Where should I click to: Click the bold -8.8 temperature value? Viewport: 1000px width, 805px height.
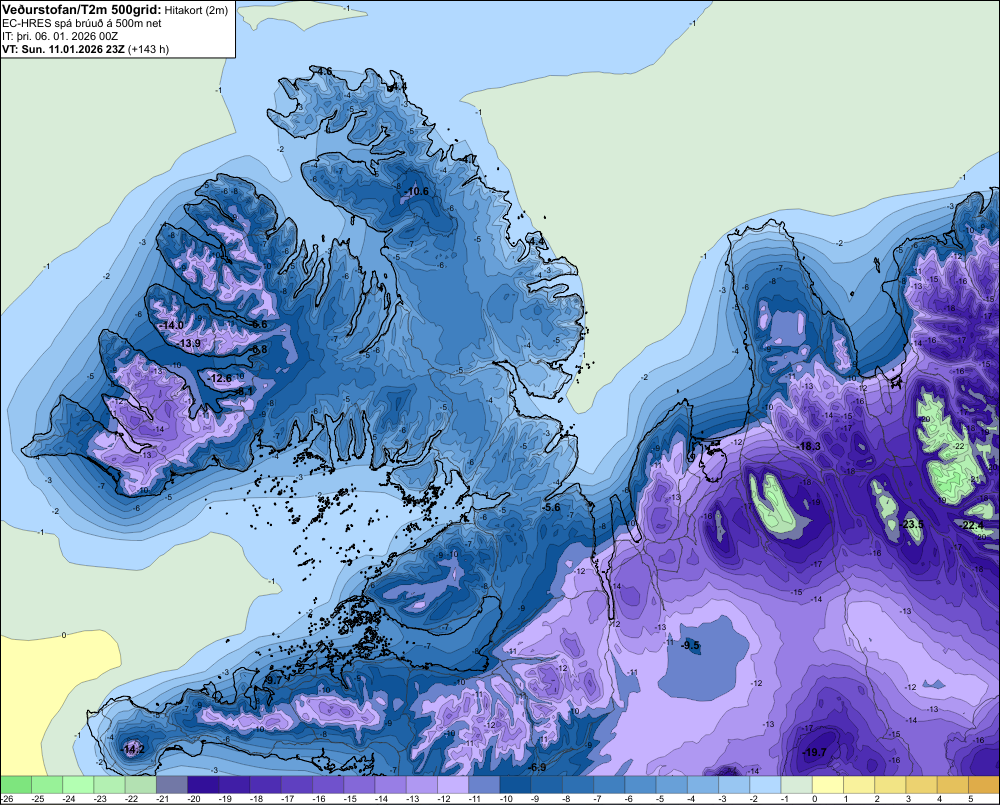pos(259,350)
